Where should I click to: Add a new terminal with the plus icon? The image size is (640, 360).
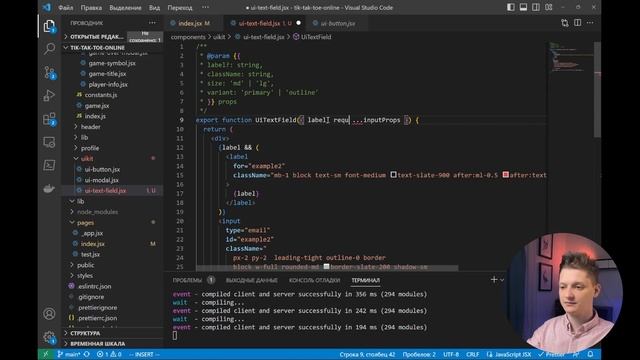(x=494, y=280)
